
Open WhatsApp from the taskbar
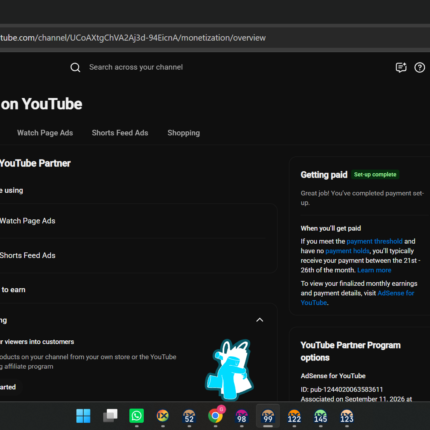(136, 416)
